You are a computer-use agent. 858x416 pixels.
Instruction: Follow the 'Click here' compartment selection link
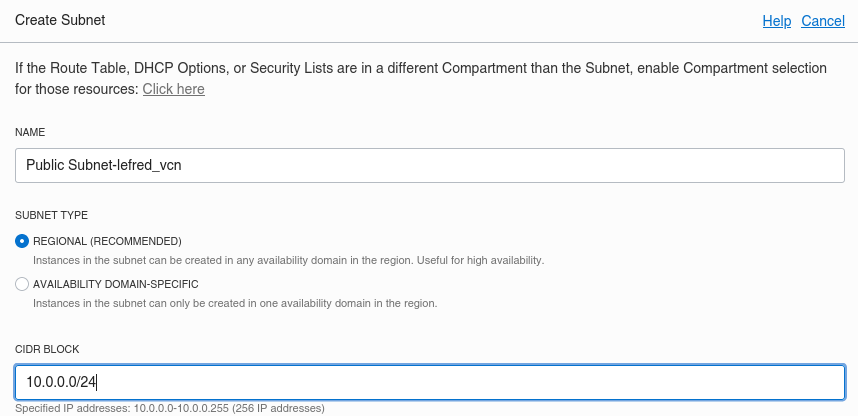pyautogui.click(x=173, y=89)
